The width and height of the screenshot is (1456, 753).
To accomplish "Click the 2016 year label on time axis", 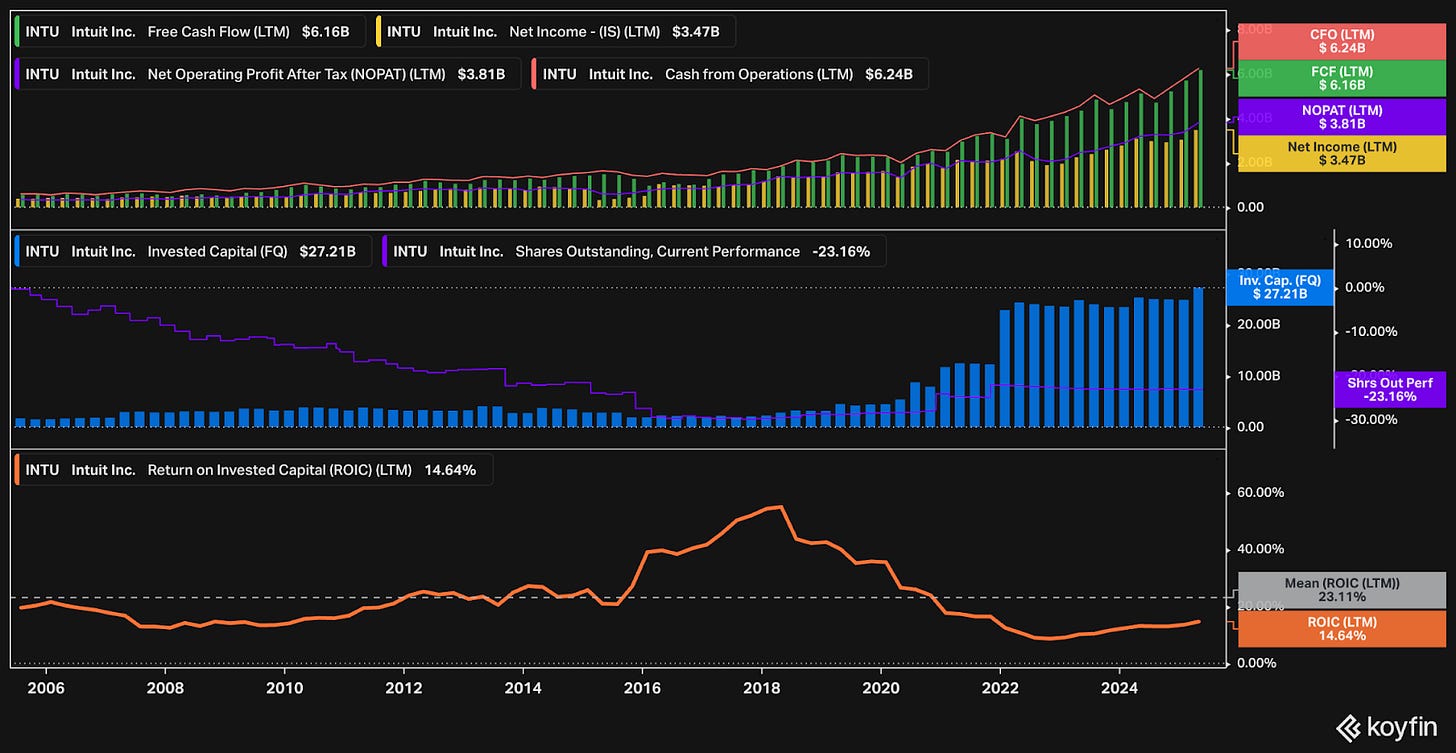I will point(642,688).
